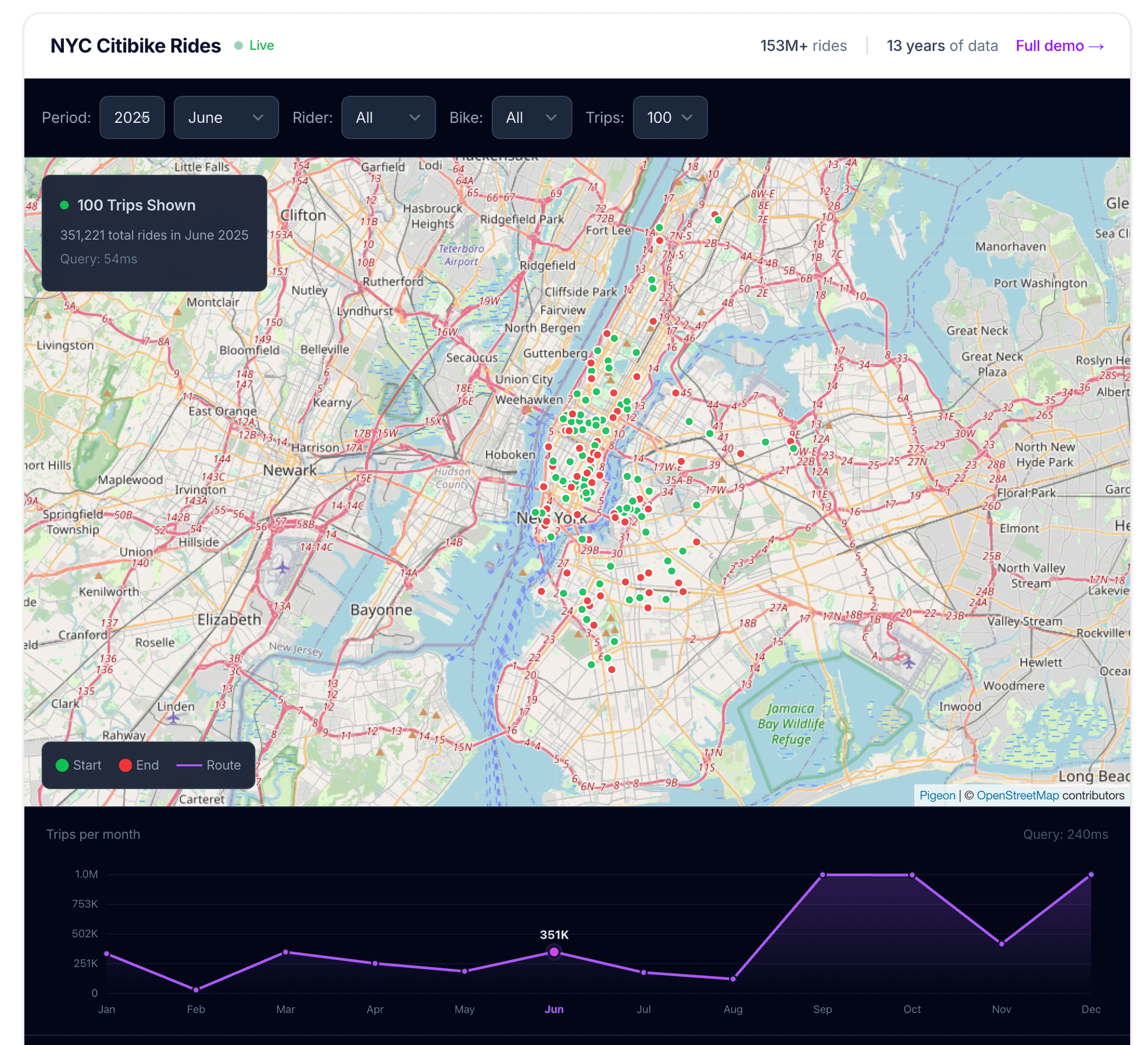Screen dimensions: 1148x1045
Task: Open the Trips count dropdown showing 100
Action: tap(670, 118)
